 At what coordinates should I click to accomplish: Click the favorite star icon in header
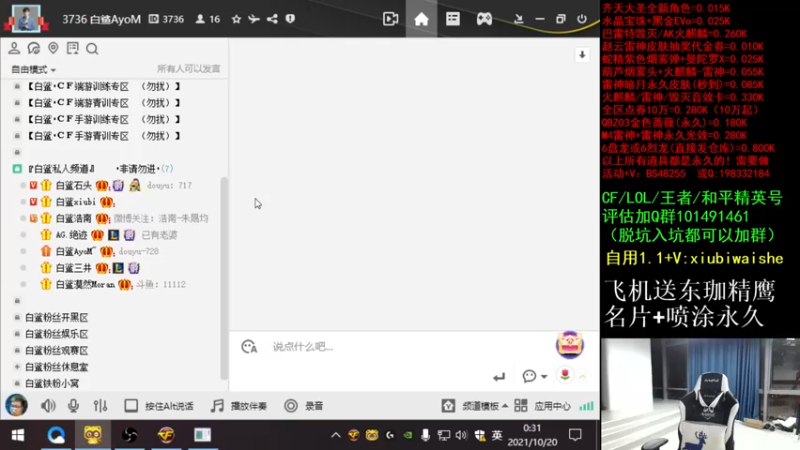point(236,19)
